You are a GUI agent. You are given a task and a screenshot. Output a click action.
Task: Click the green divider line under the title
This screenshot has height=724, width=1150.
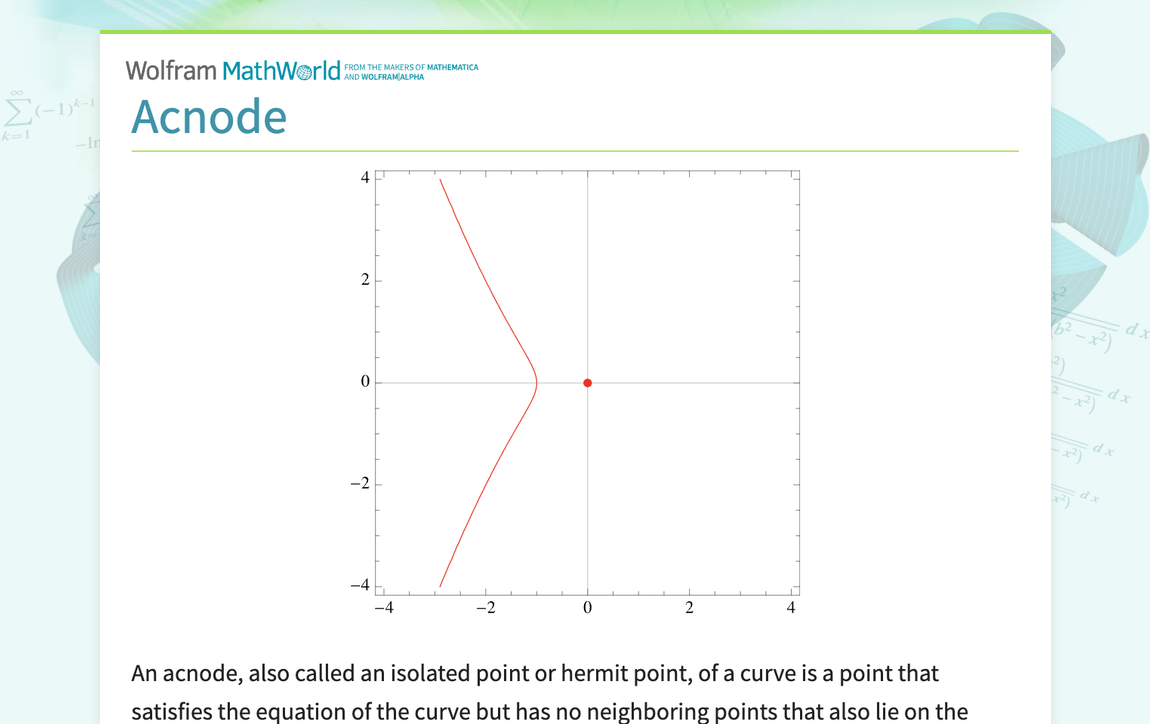(x=575, y=148)
